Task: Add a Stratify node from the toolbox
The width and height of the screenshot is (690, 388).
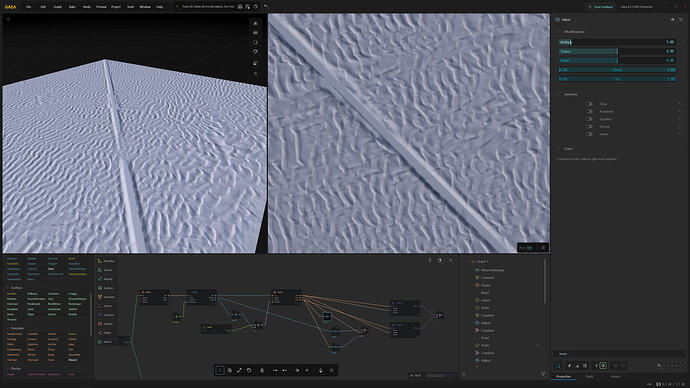Action: (x=73, y=315)
